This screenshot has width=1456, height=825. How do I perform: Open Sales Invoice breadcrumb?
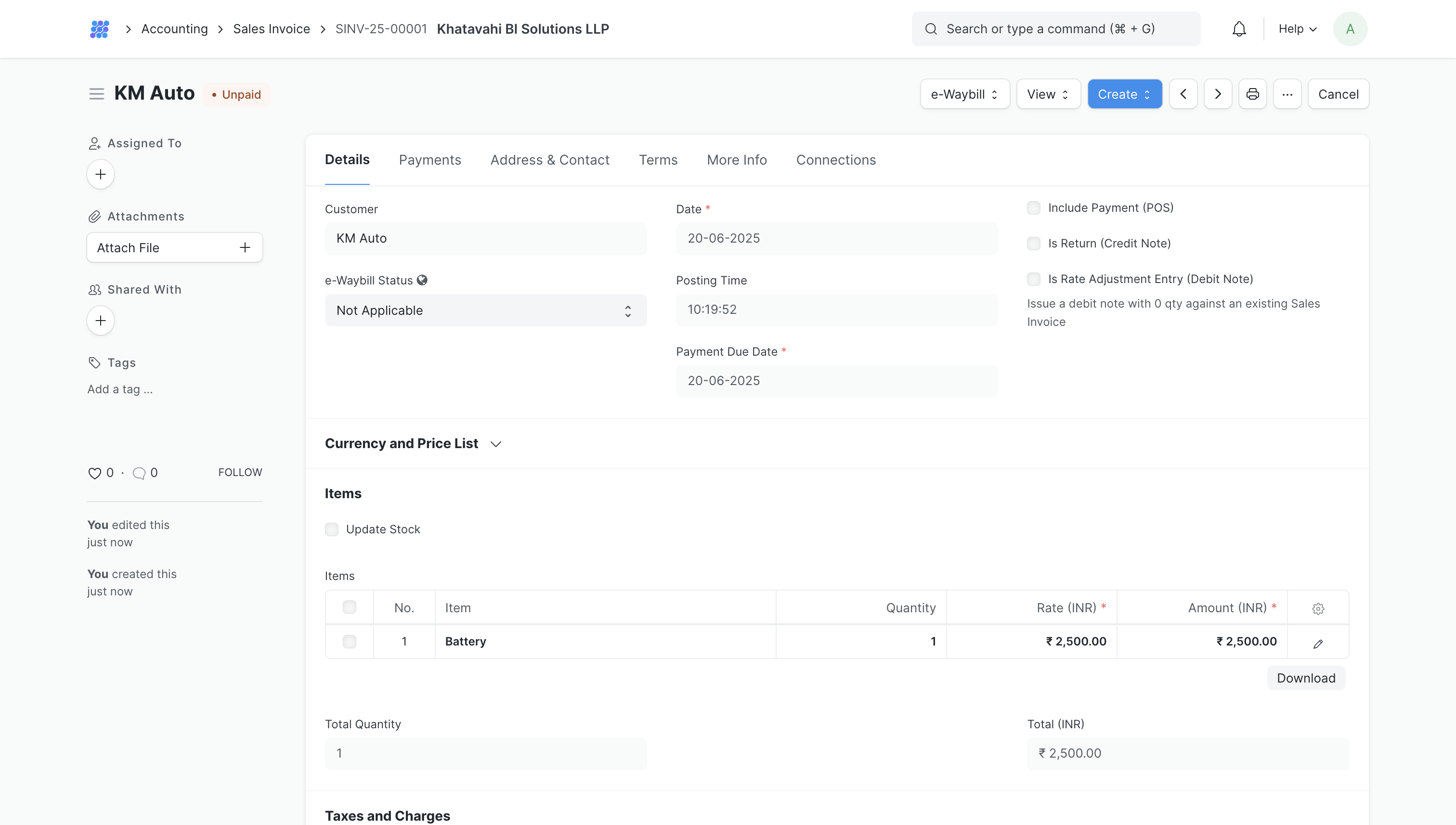click(272, 29)
